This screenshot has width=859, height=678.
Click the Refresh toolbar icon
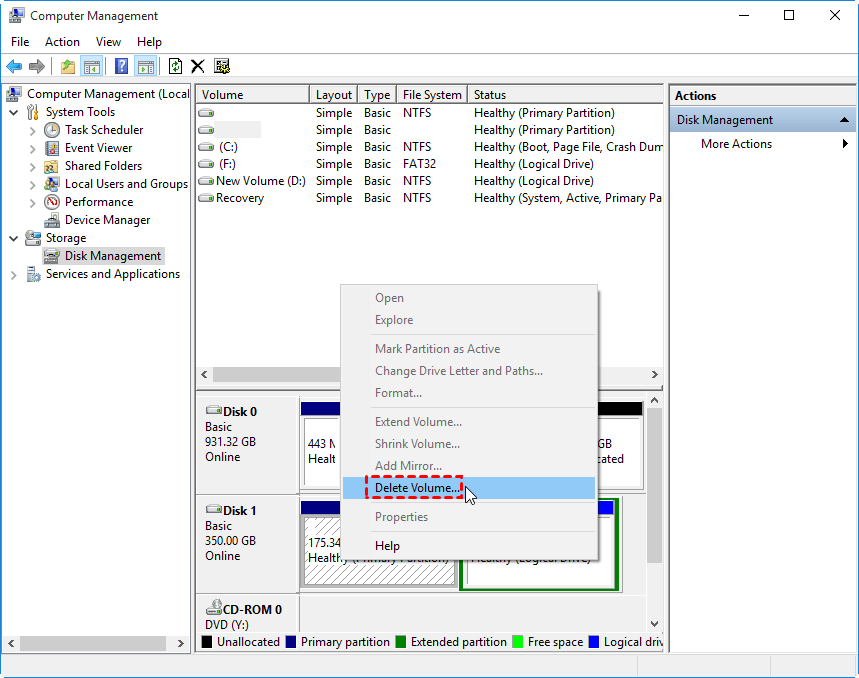(175, 67)
